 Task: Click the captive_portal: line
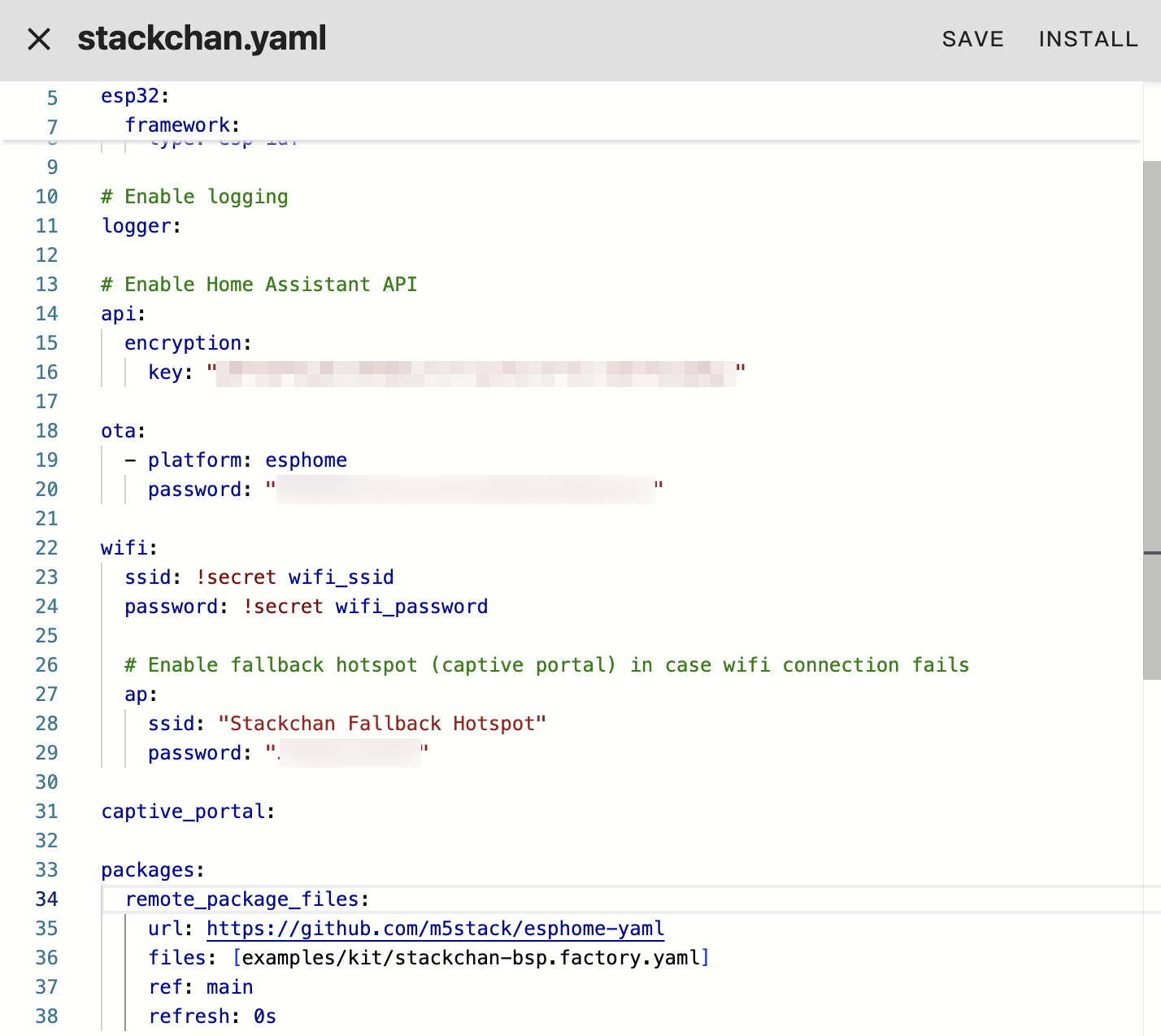(188, 812)
